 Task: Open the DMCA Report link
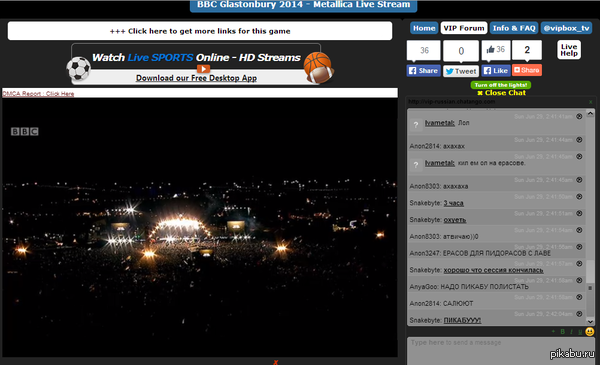38,94
